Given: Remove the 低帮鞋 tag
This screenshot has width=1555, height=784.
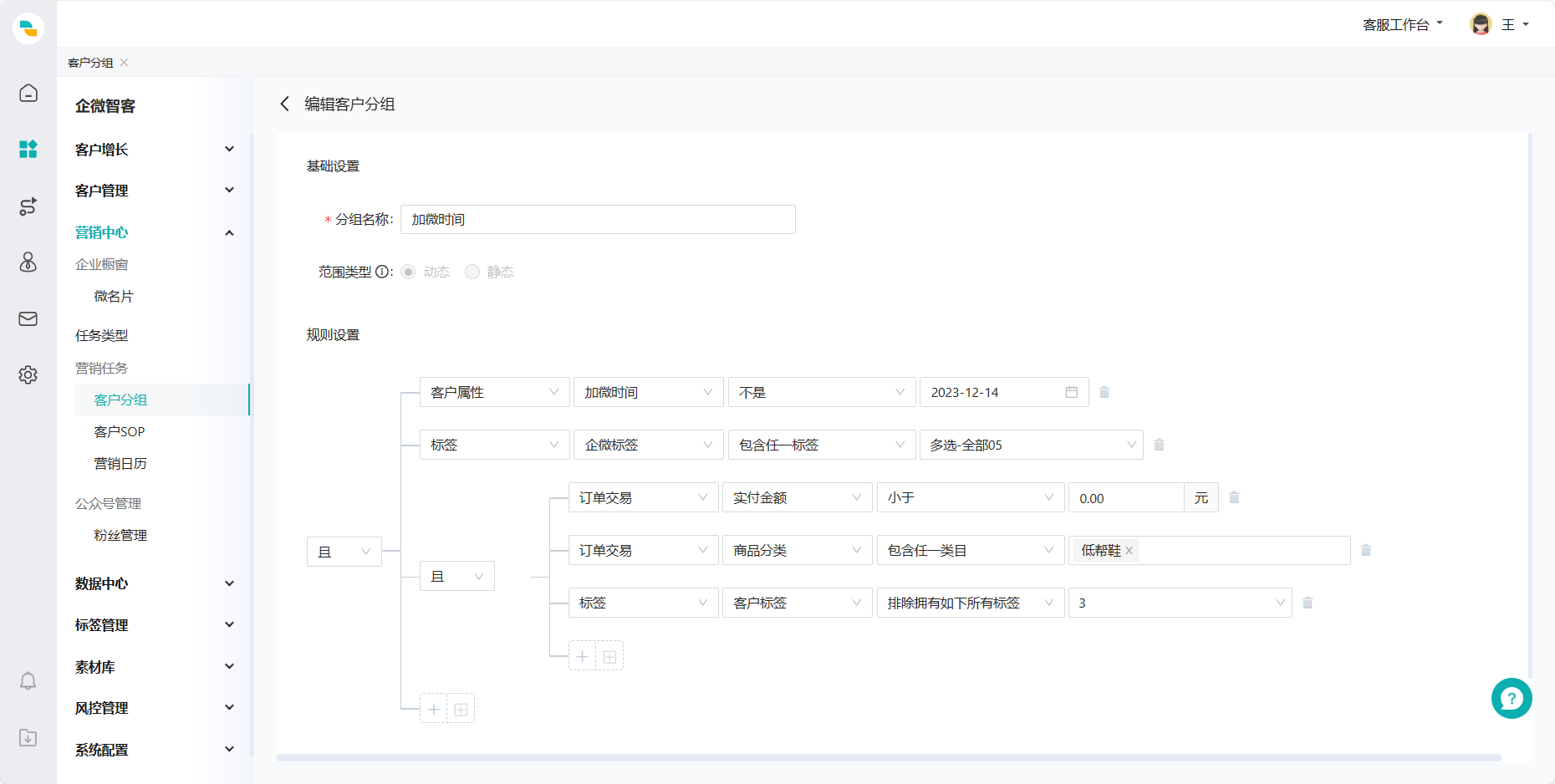Looking at the screenshot, I should (1129, 551).
